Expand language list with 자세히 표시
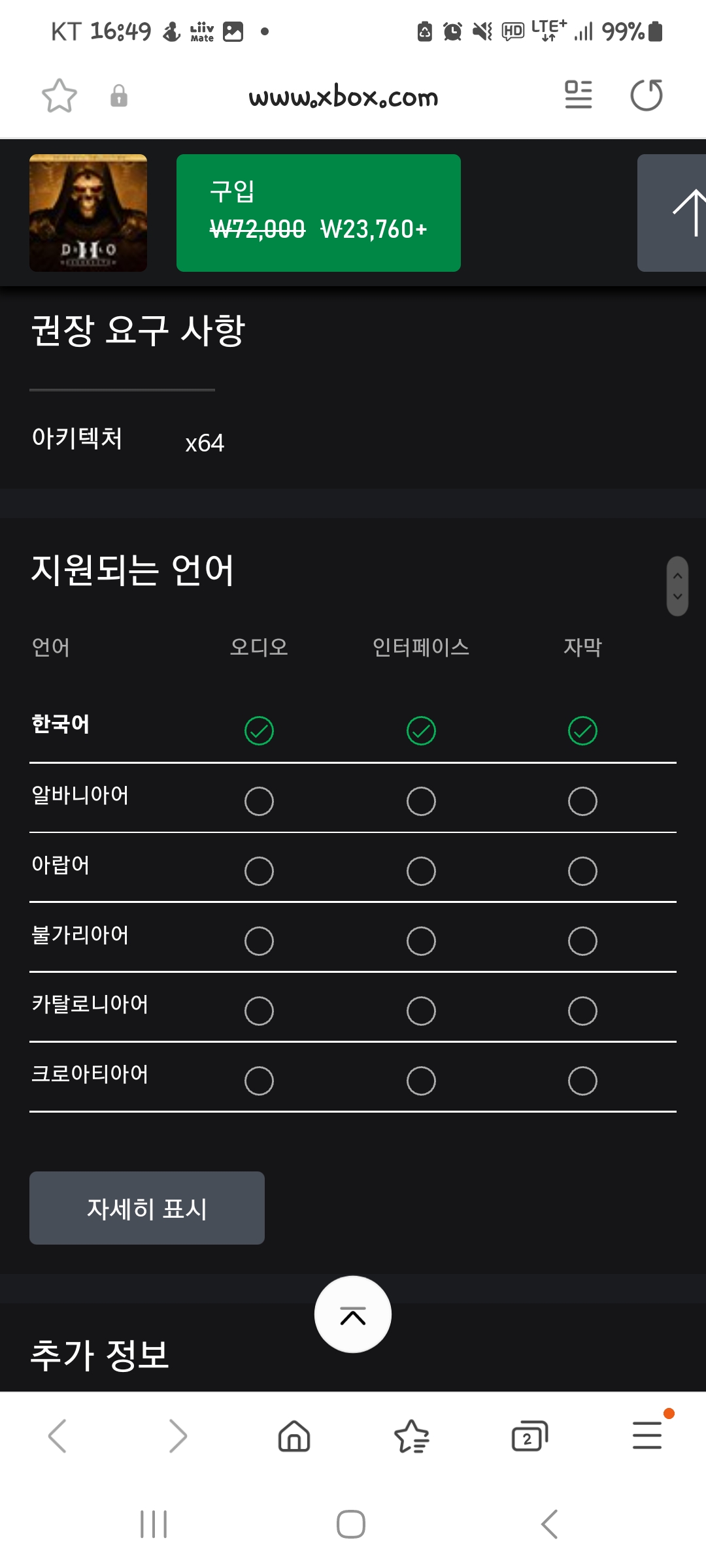The image size is (706, 1568). click(x=147, y=1208)
